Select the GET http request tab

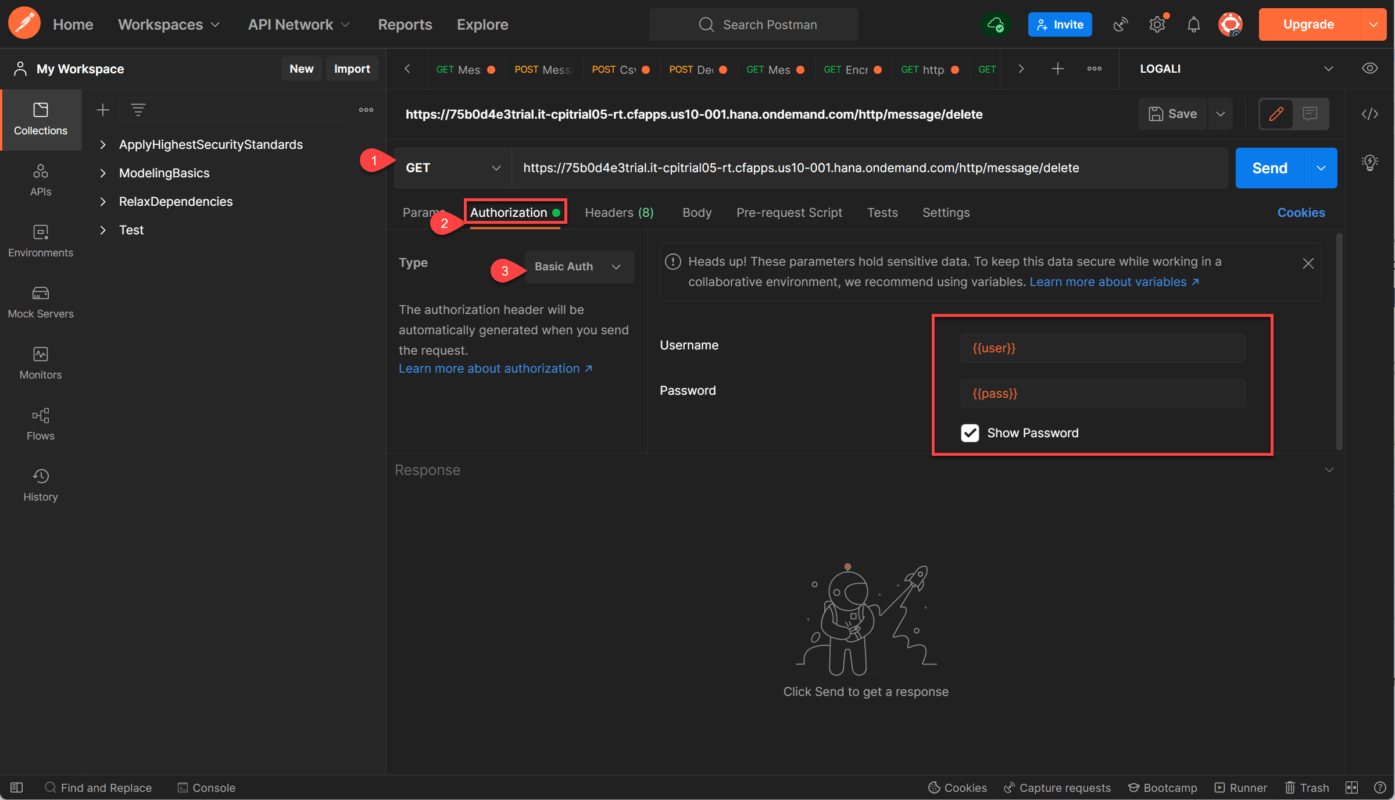click(x=929, y=69)
